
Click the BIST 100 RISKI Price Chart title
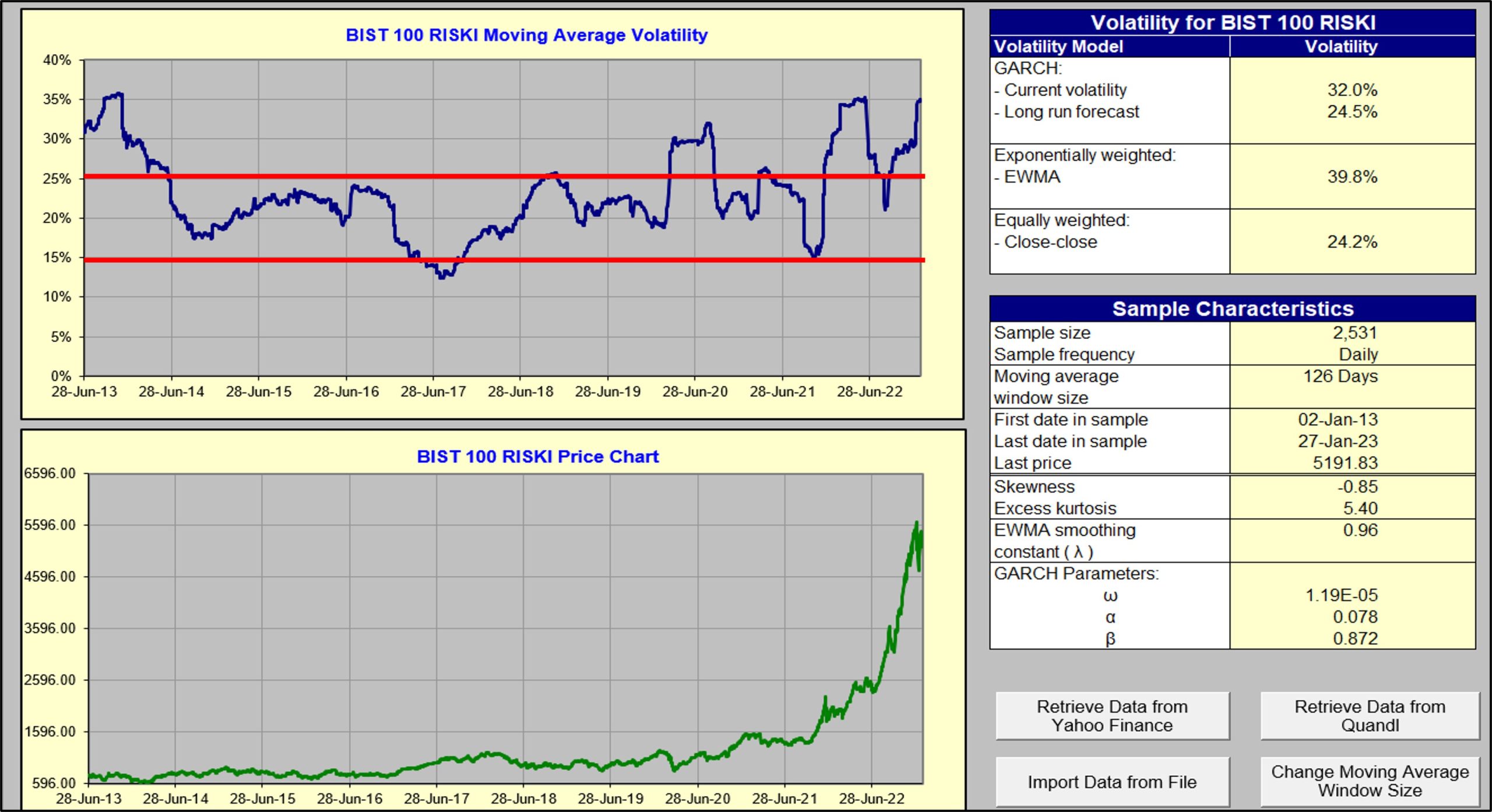537,456
